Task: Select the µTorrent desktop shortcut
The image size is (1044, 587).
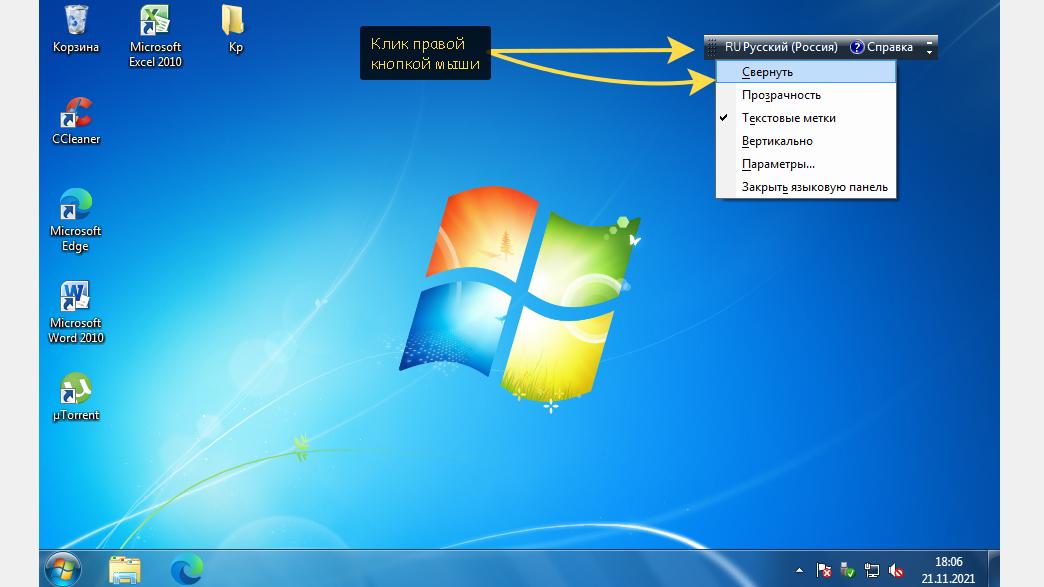Action: (75, 397)
